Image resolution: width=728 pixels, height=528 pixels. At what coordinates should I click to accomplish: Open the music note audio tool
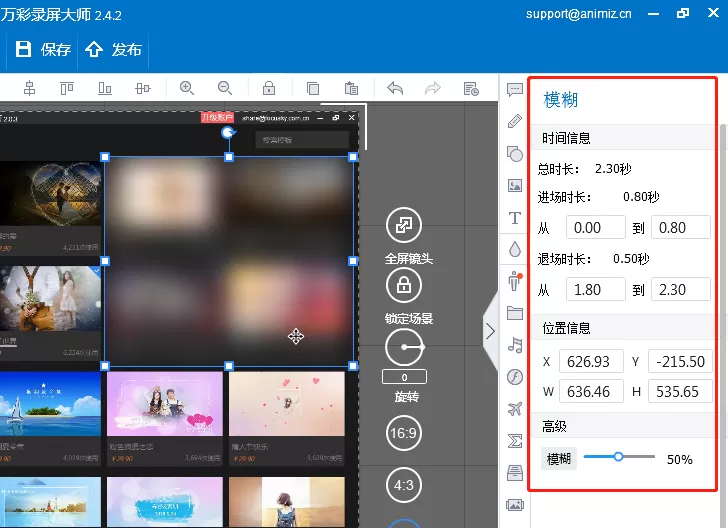point(515,345)
